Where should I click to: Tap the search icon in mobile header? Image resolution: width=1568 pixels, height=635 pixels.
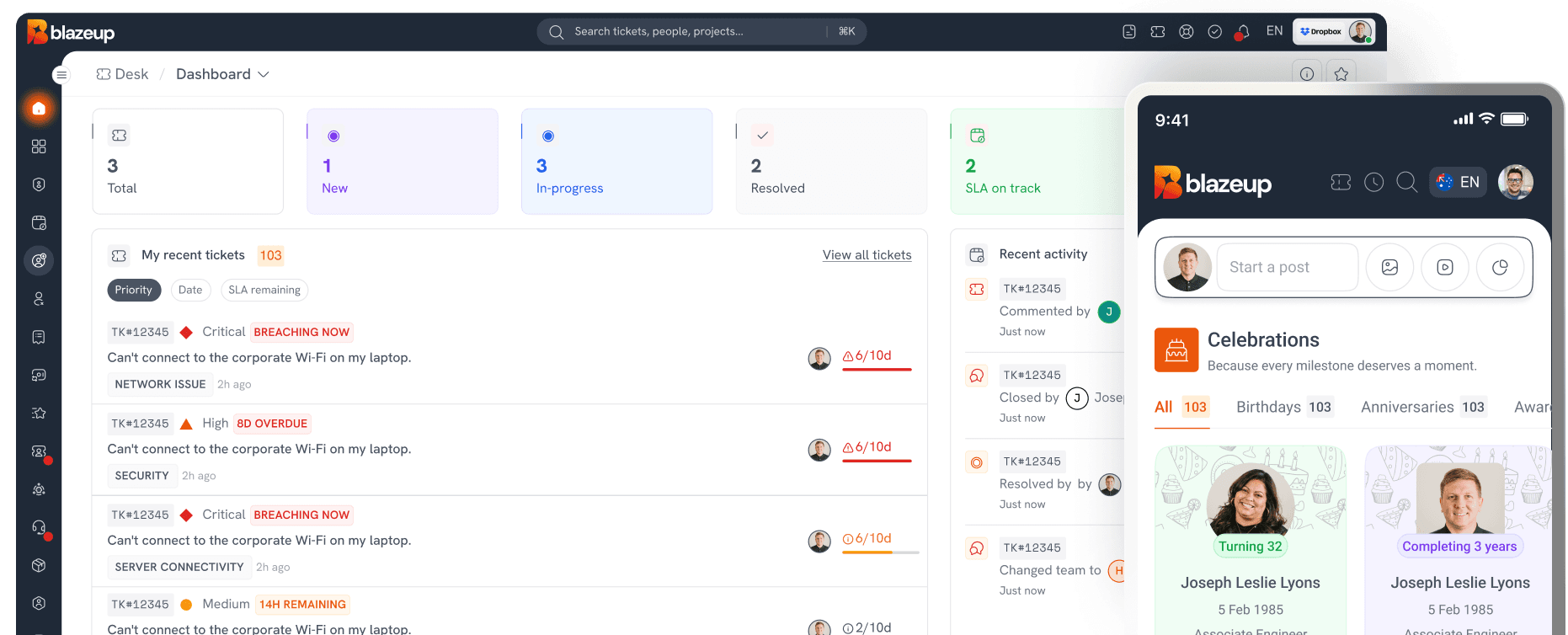click(1406, 182)
